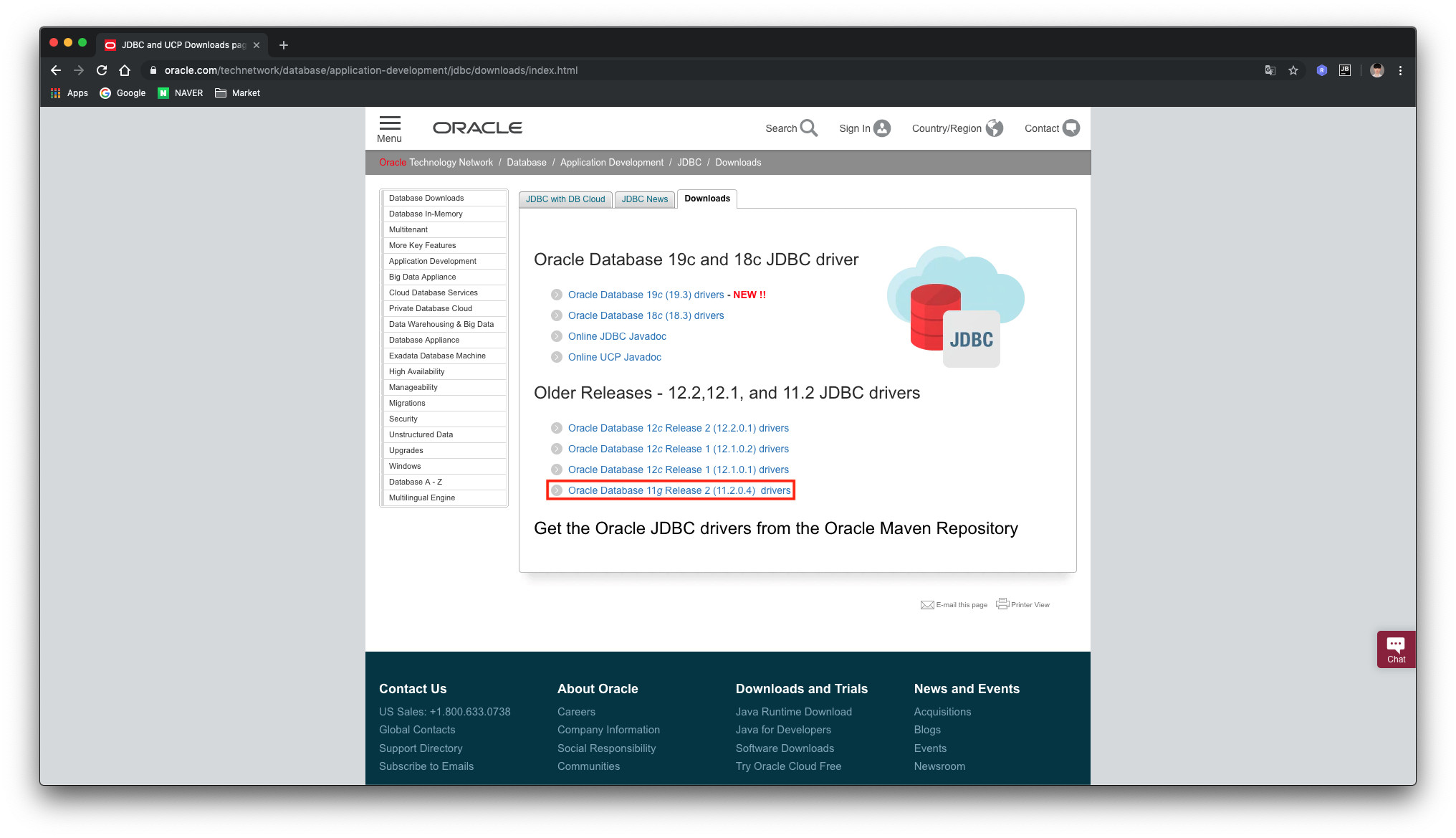Open a new browser tab
1456x838 pixels.
[284, 45]
